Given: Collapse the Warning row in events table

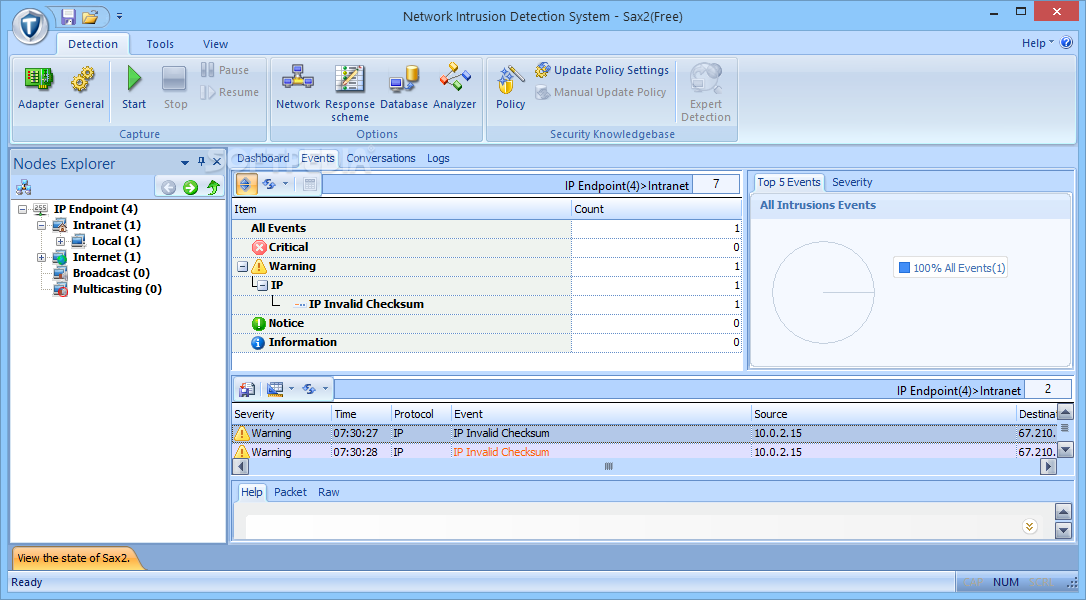Looking at the screenshot, I should [242, 266].
